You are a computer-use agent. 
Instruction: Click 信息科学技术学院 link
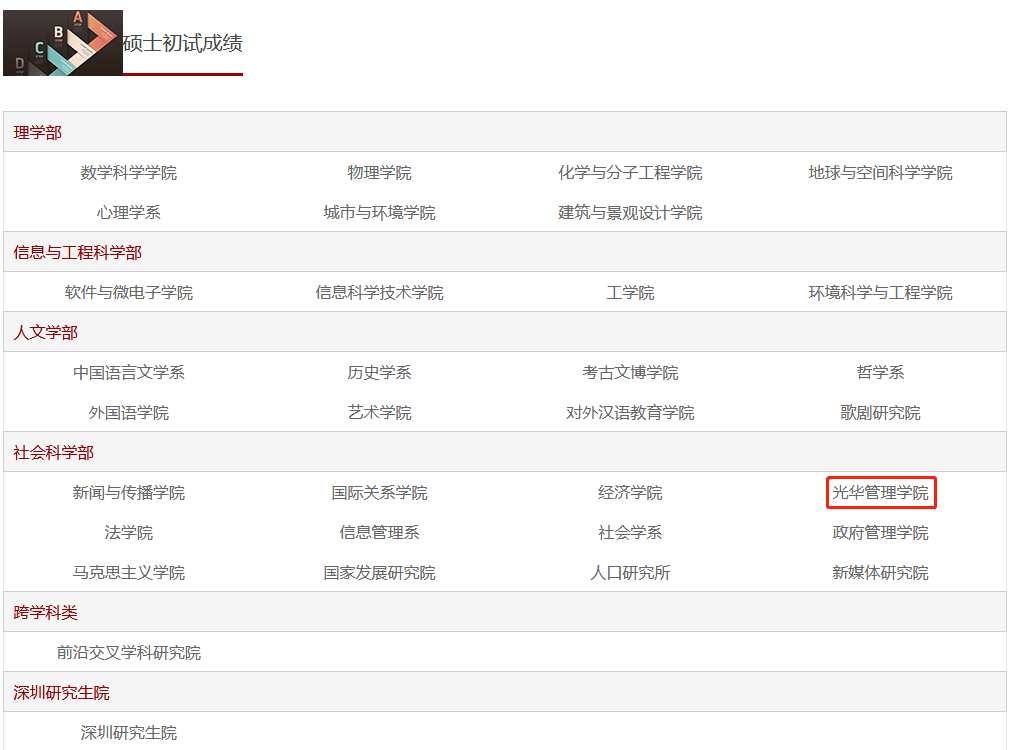(x=379, y=293)
